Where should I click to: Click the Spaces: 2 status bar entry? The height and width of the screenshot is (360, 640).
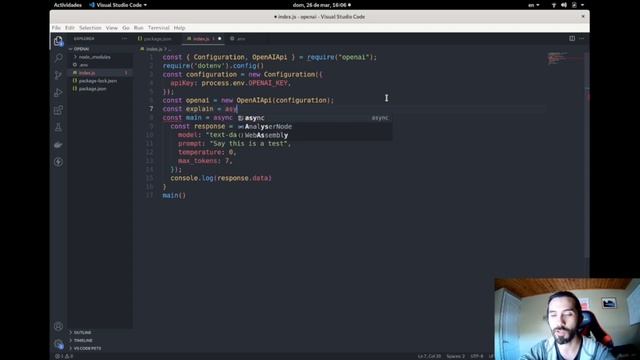click(456, 356)
